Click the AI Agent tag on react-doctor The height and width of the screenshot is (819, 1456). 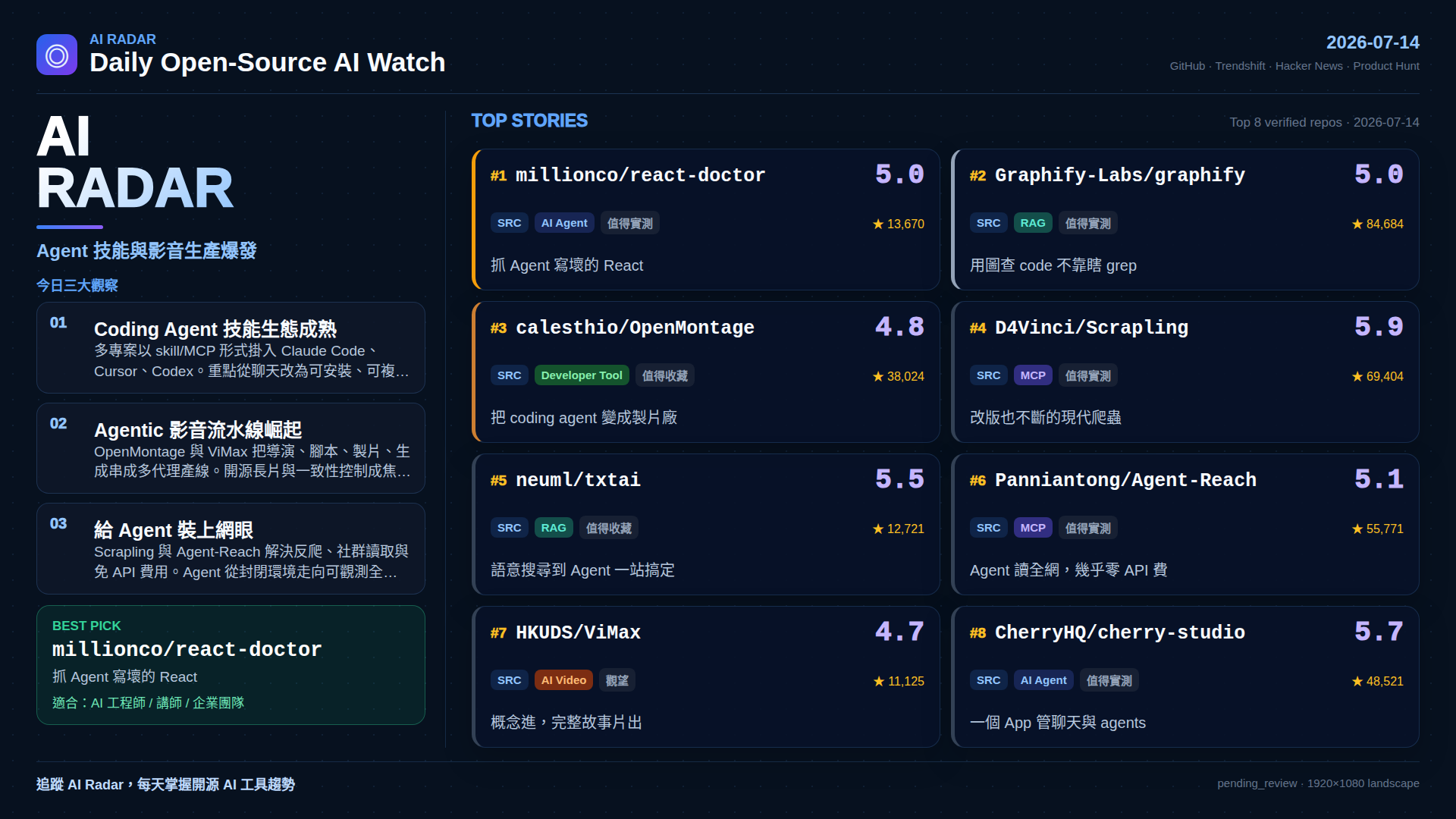click(564, 223)
